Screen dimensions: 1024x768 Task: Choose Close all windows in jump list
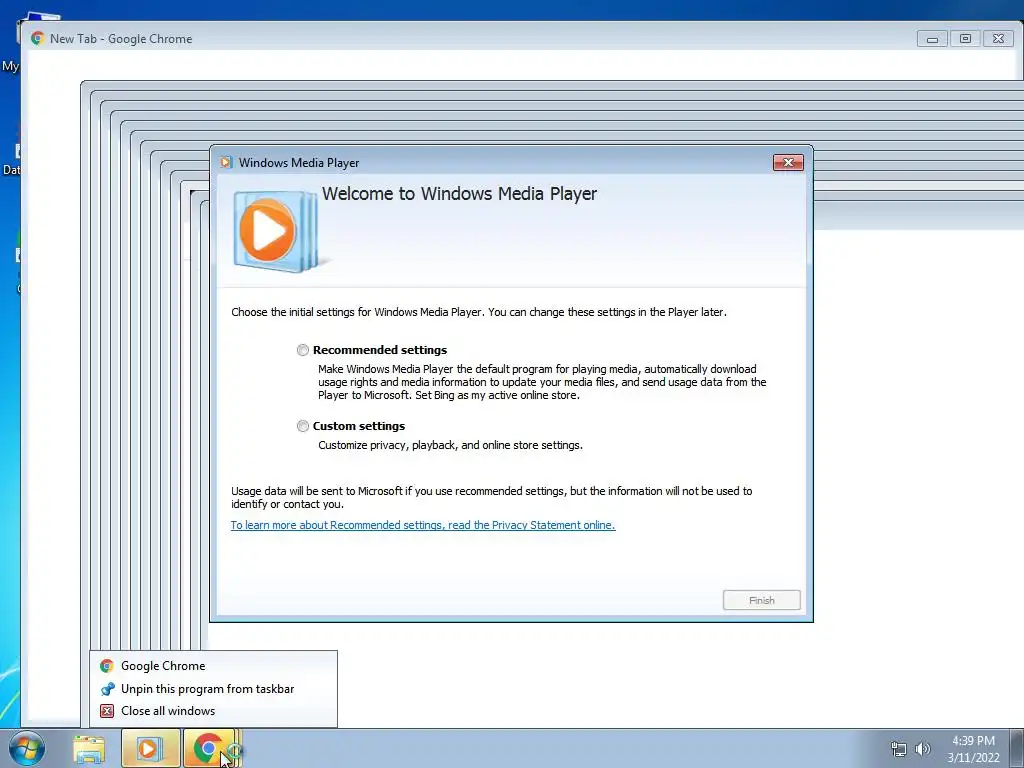pos(214,711)
